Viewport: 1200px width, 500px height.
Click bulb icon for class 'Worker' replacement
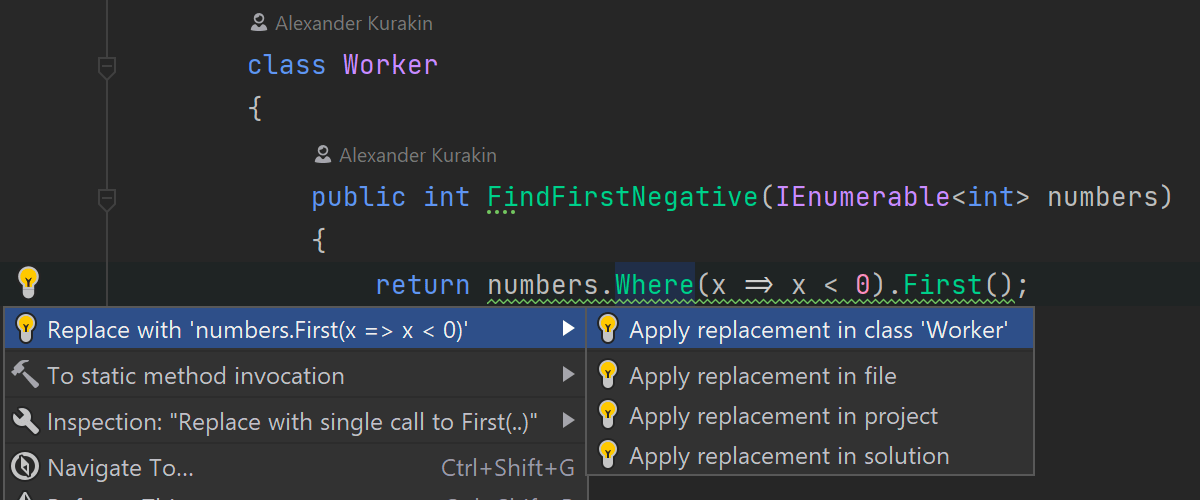point(607,329)
